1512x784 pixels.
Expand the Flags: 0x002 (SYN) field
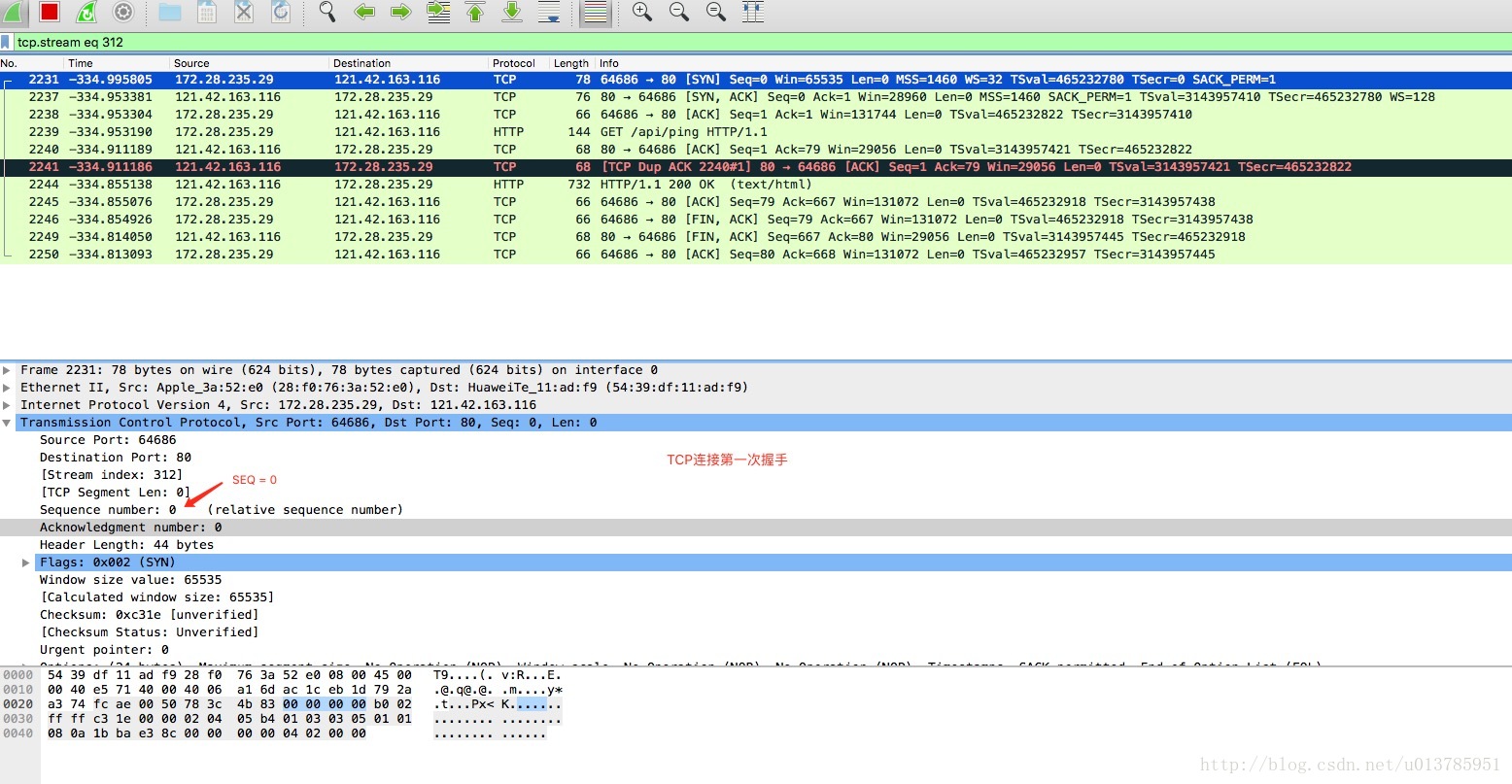(26, 562)
